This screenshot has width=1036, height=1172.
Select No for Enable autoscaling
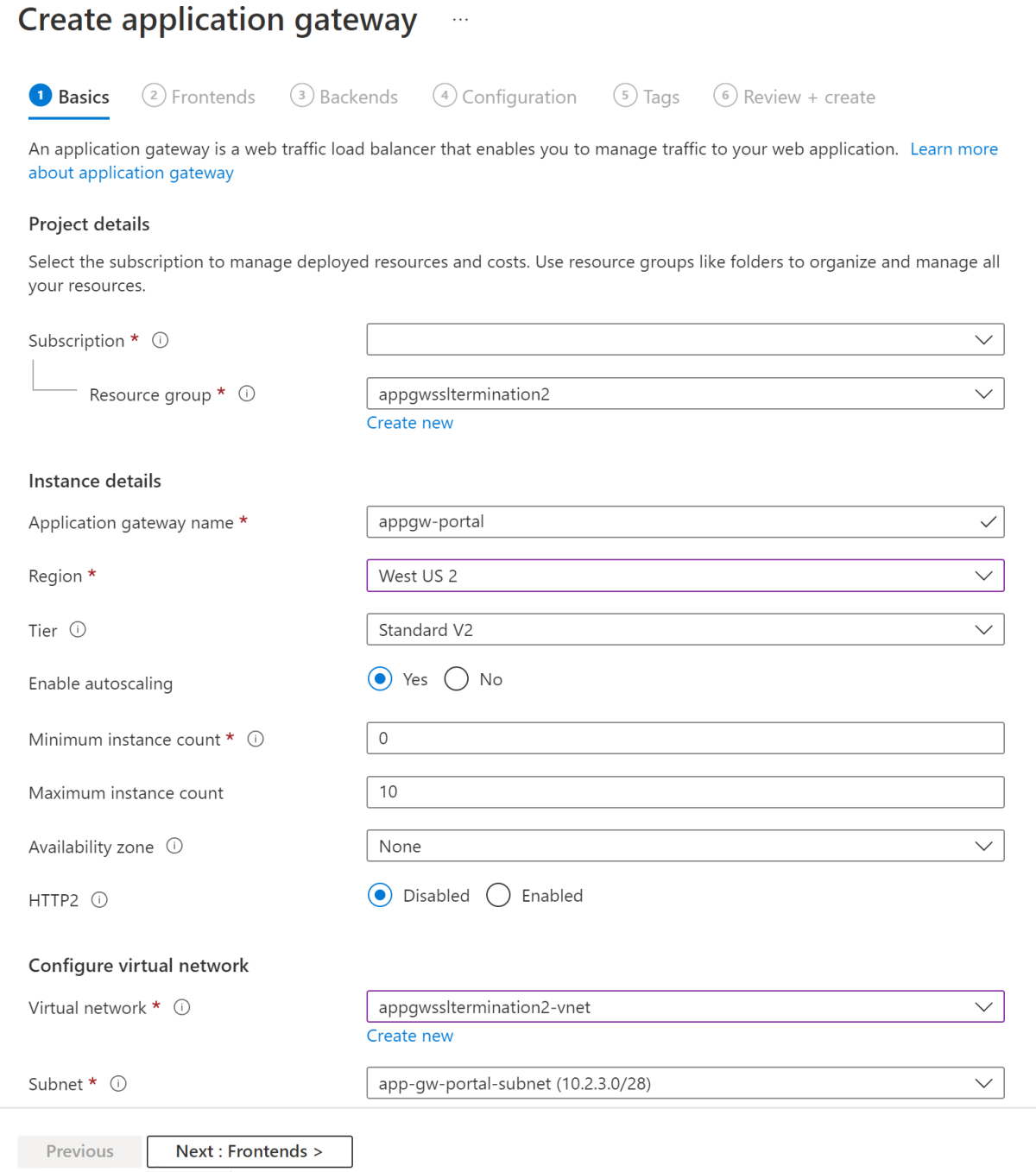tap(456, 679)
